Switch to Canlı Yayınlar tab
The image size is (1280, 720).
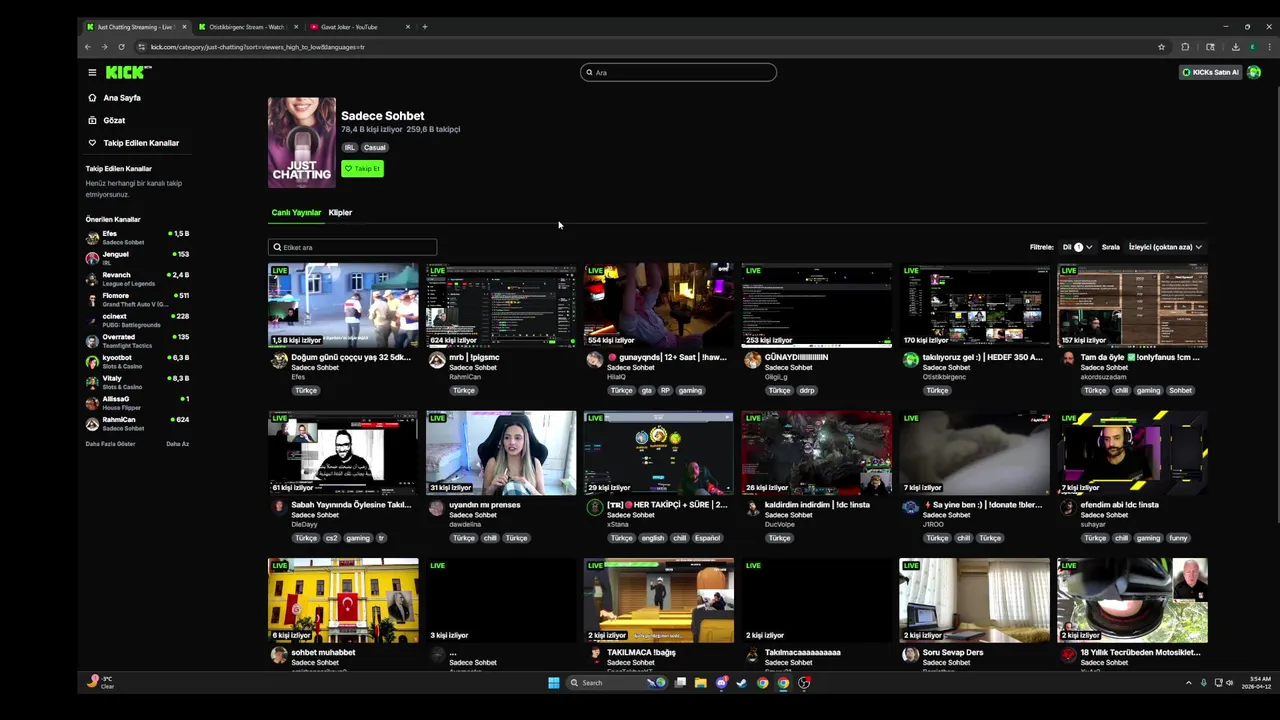tap(296, 213)
